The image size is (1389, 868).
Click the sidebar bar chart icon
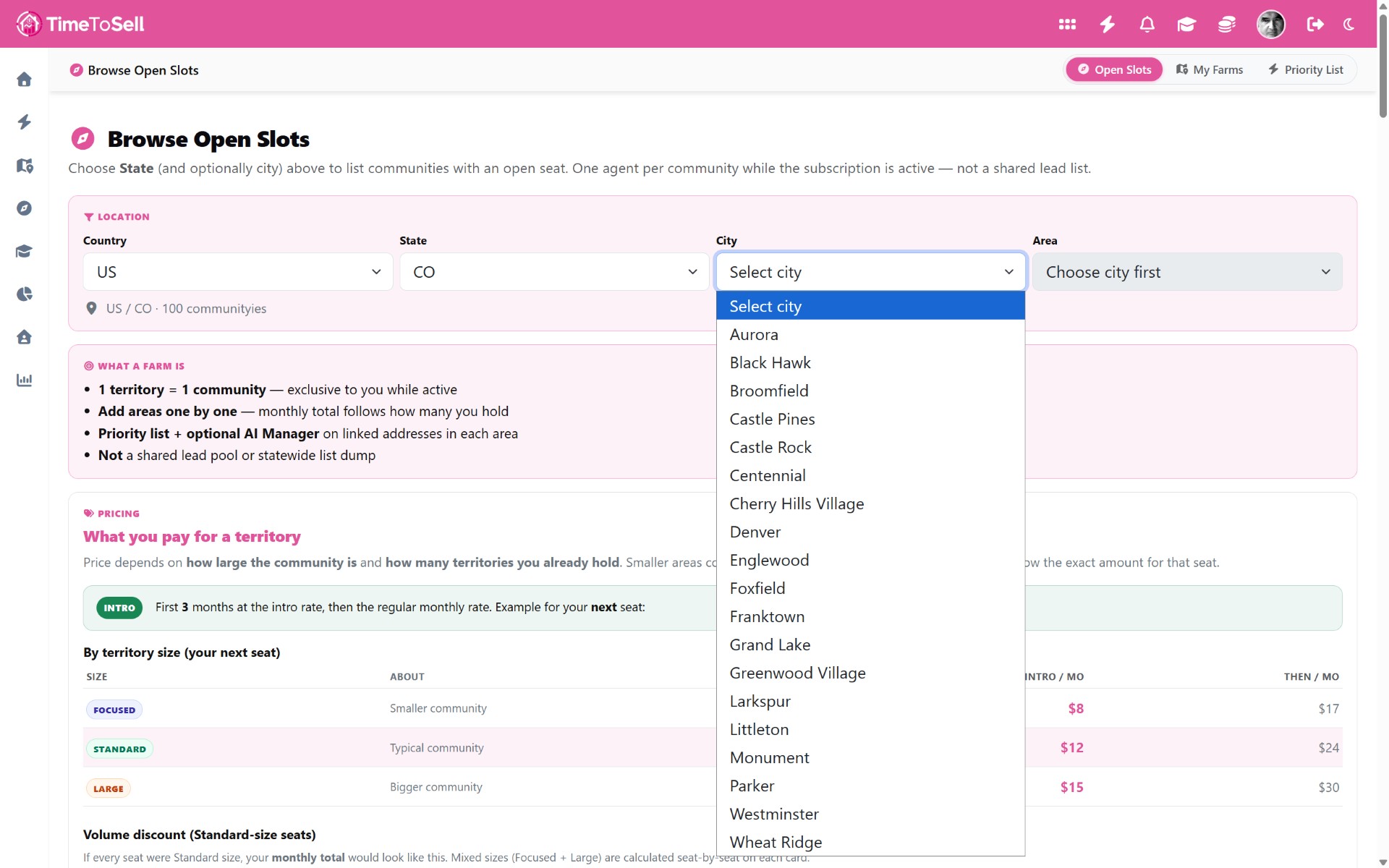(x=24, y=380)
